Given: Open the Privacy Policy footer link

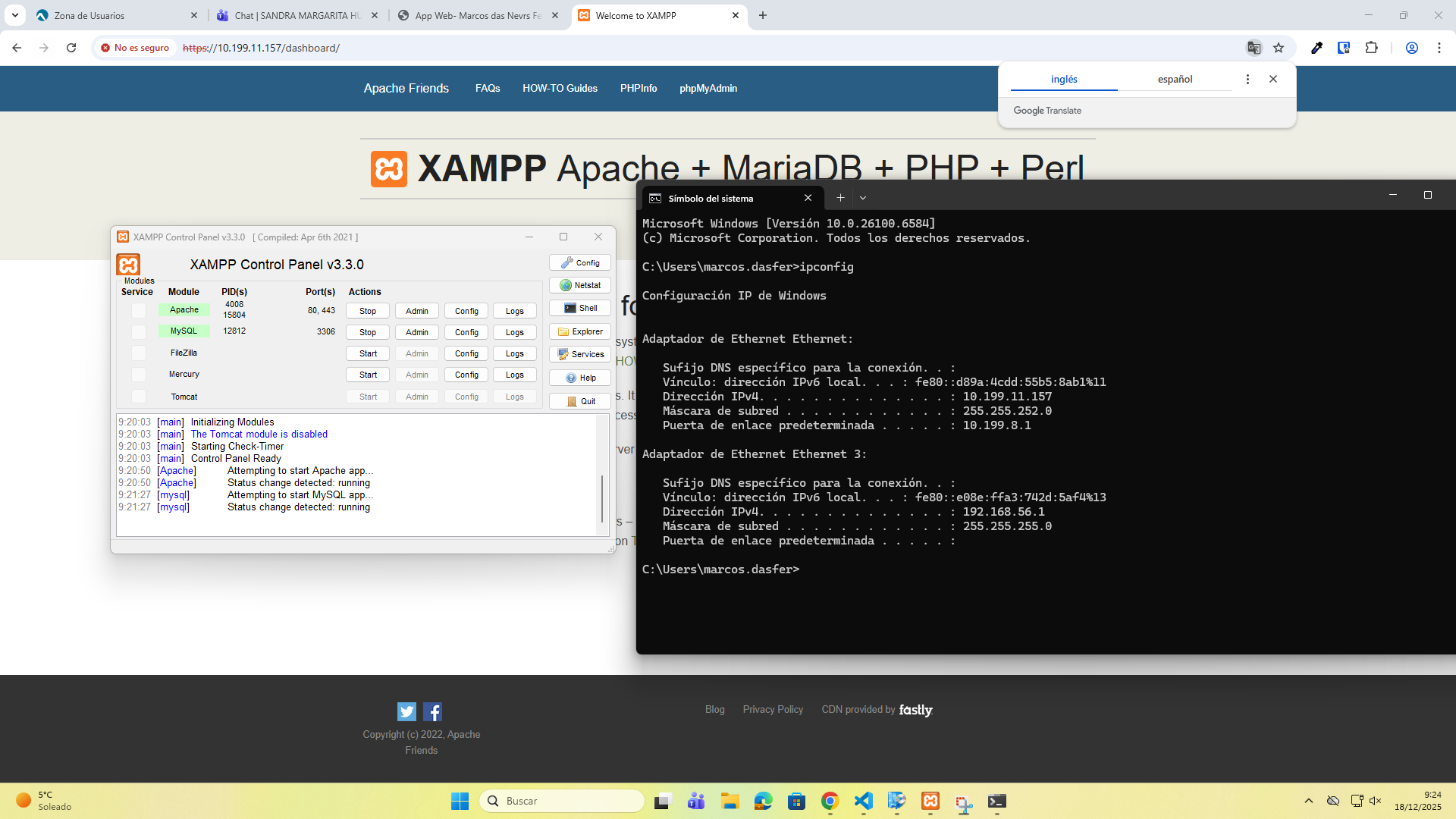Looking at the screenshot, I should (x=773, y=709).
